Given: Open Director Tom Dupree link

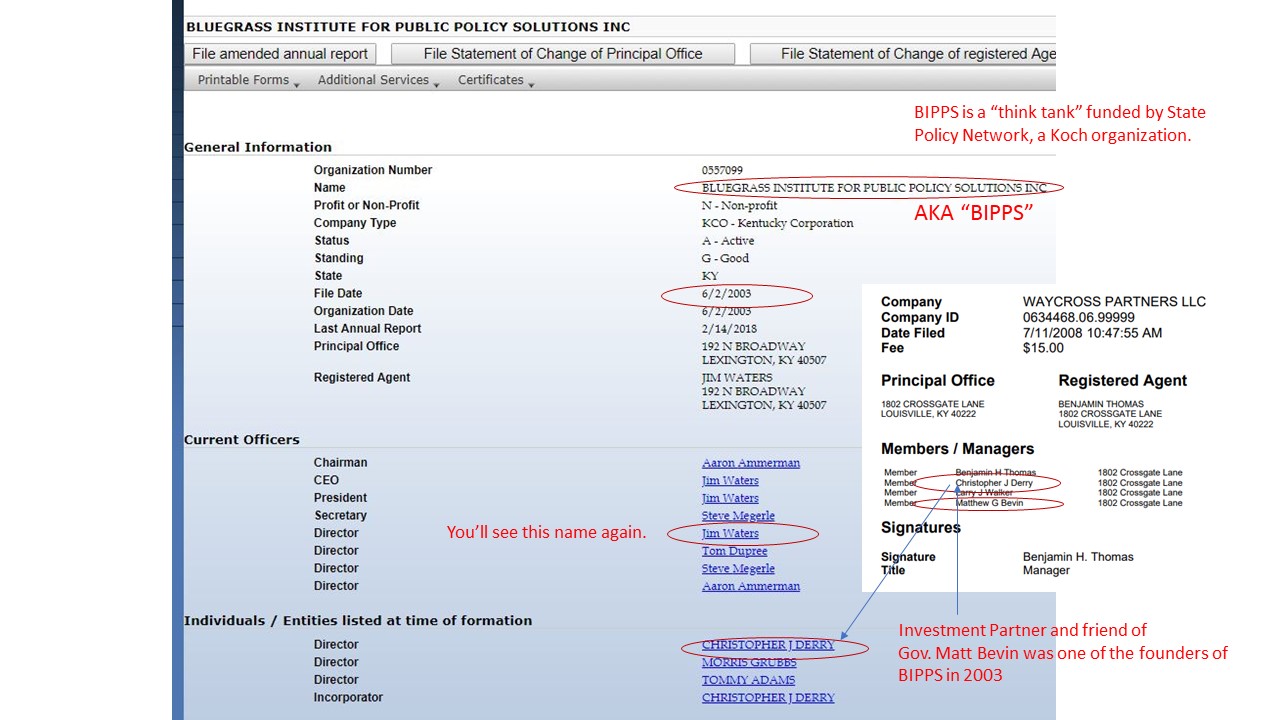Looking at the screenshot, I should [735, 551].
